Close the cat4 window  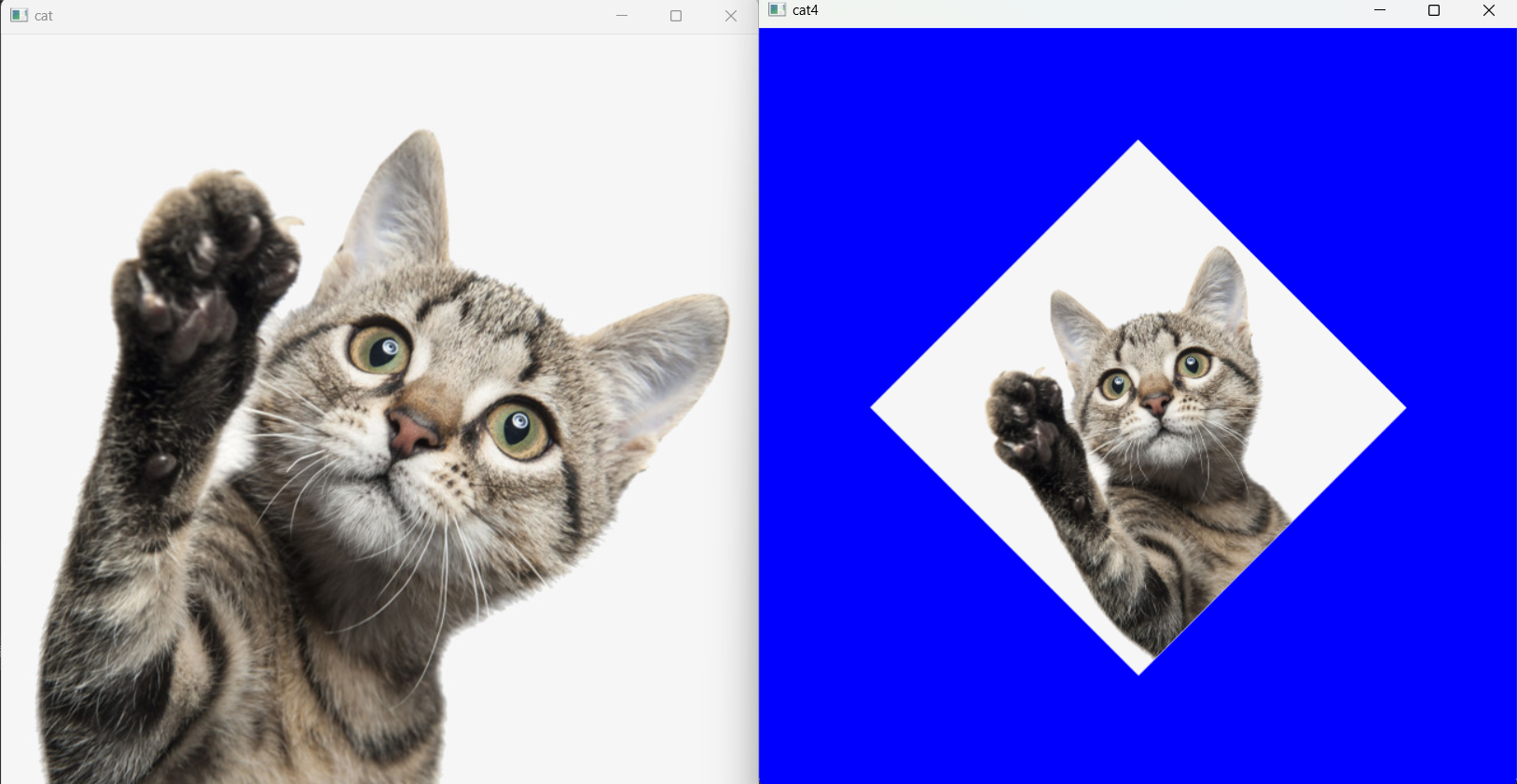(x=1489, y=10)
